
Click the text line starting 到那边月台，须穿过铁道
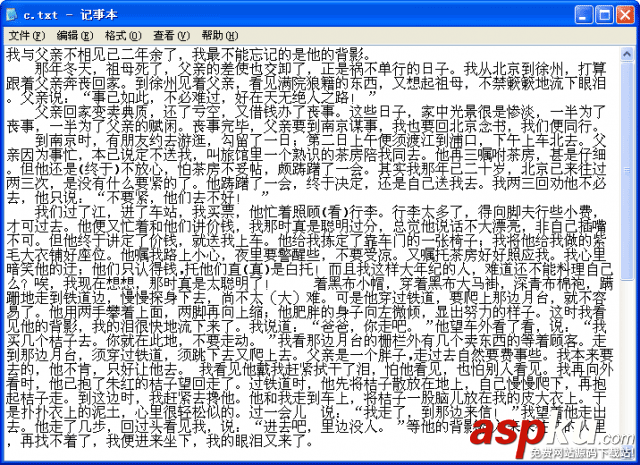point(309,354)
